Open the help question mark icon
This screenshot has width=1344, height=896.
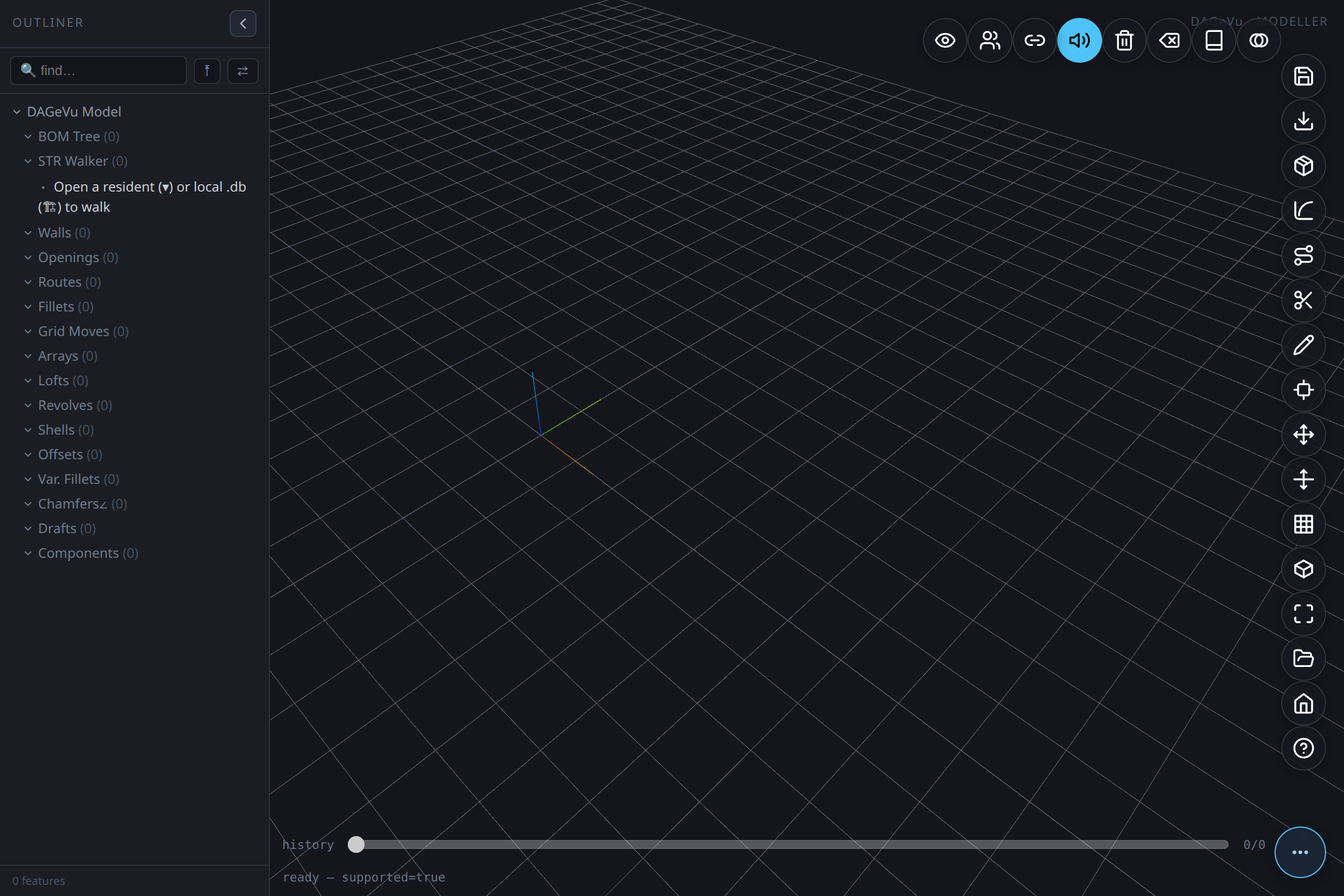(x=1304, y=748)
